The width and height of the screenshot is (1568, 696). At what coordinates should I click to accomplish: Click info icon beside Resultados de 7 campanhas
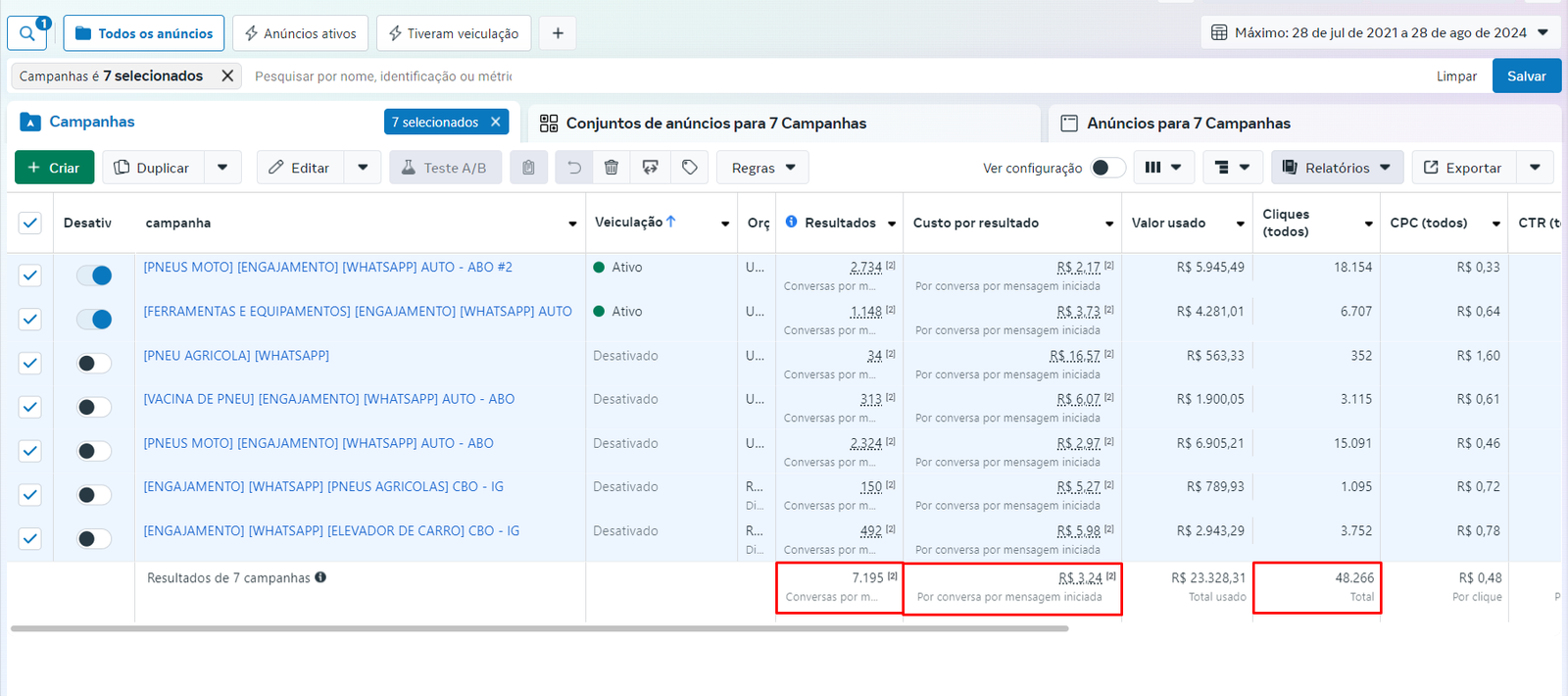(320, 577)
